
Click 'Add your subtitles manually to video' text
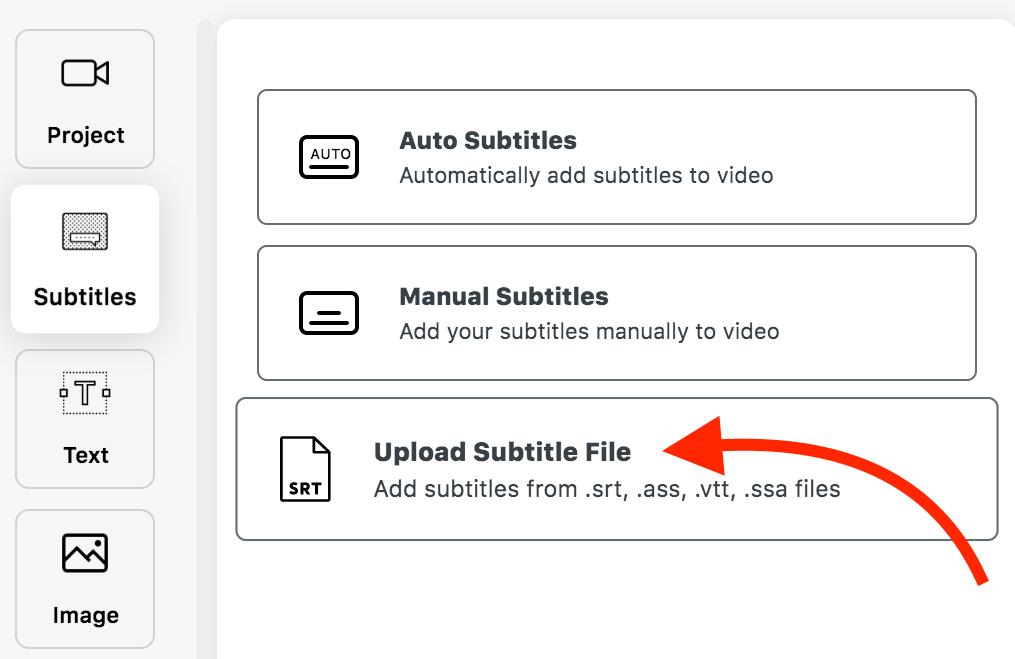coord(589,331)
